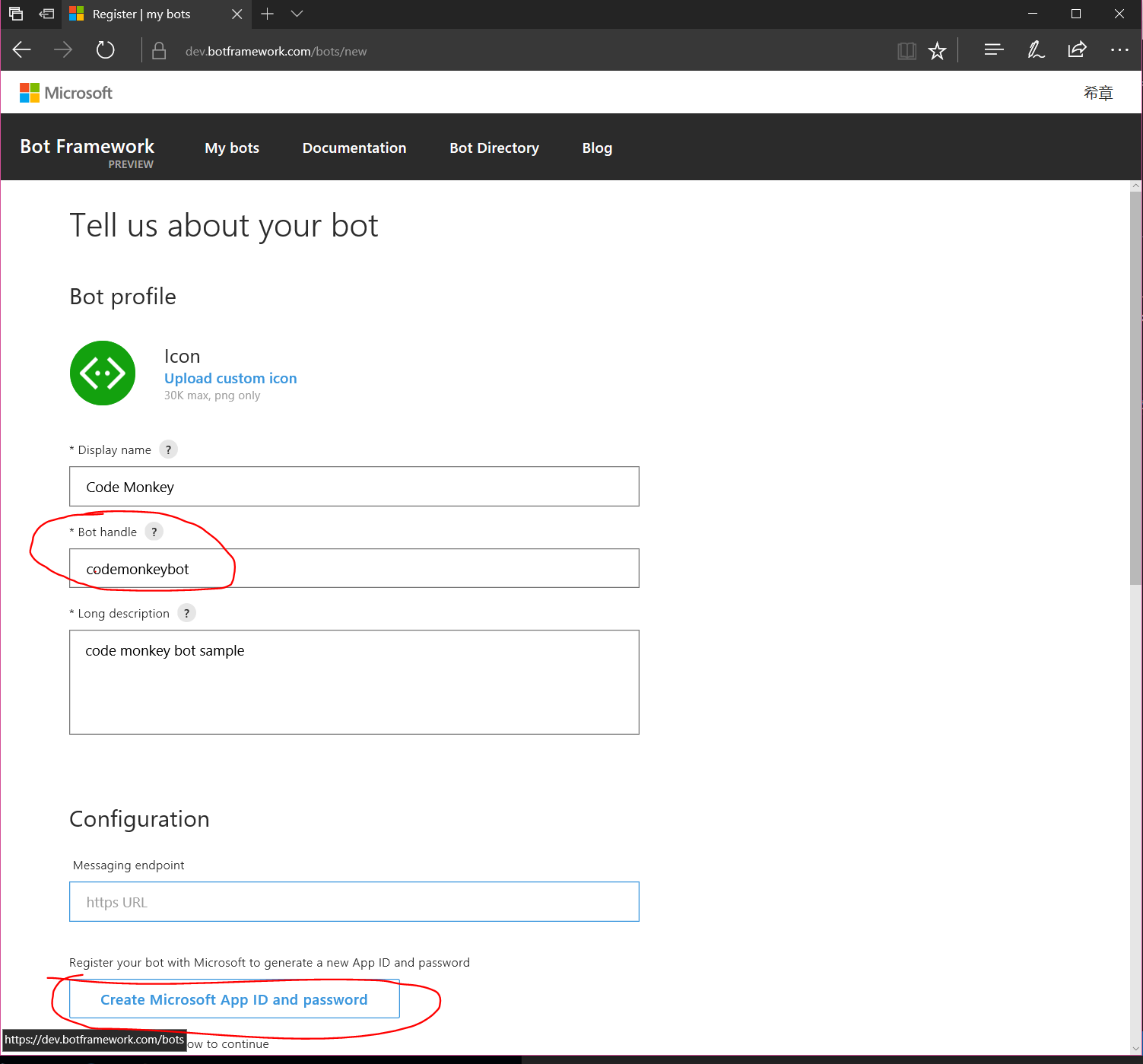Click the Upload custom icon link
Image resolution: width=1143 pixels, height=1064 pixels.
click(230, 378)
